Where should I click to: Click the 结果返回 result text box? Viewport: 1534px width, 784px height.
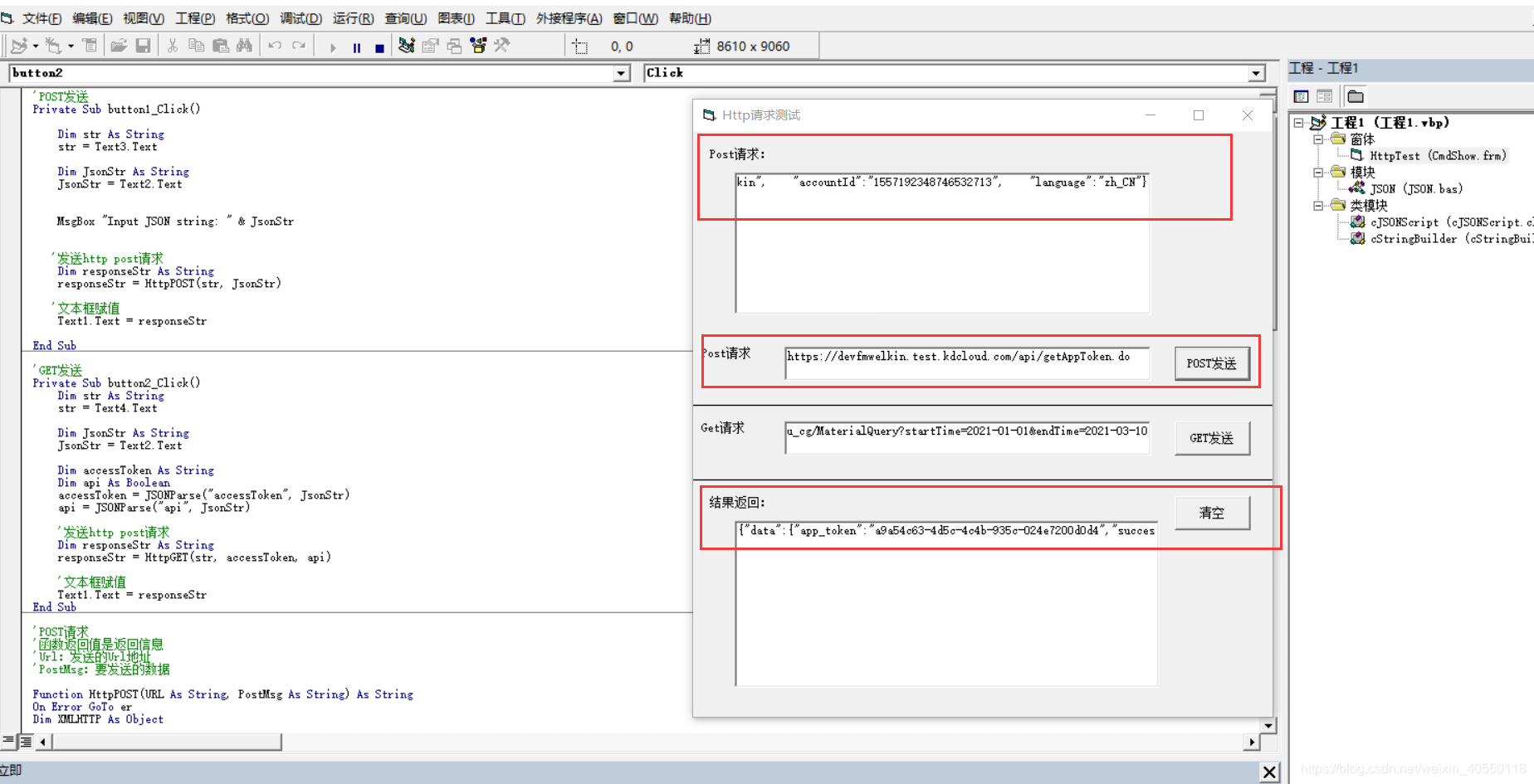point(946,603)
